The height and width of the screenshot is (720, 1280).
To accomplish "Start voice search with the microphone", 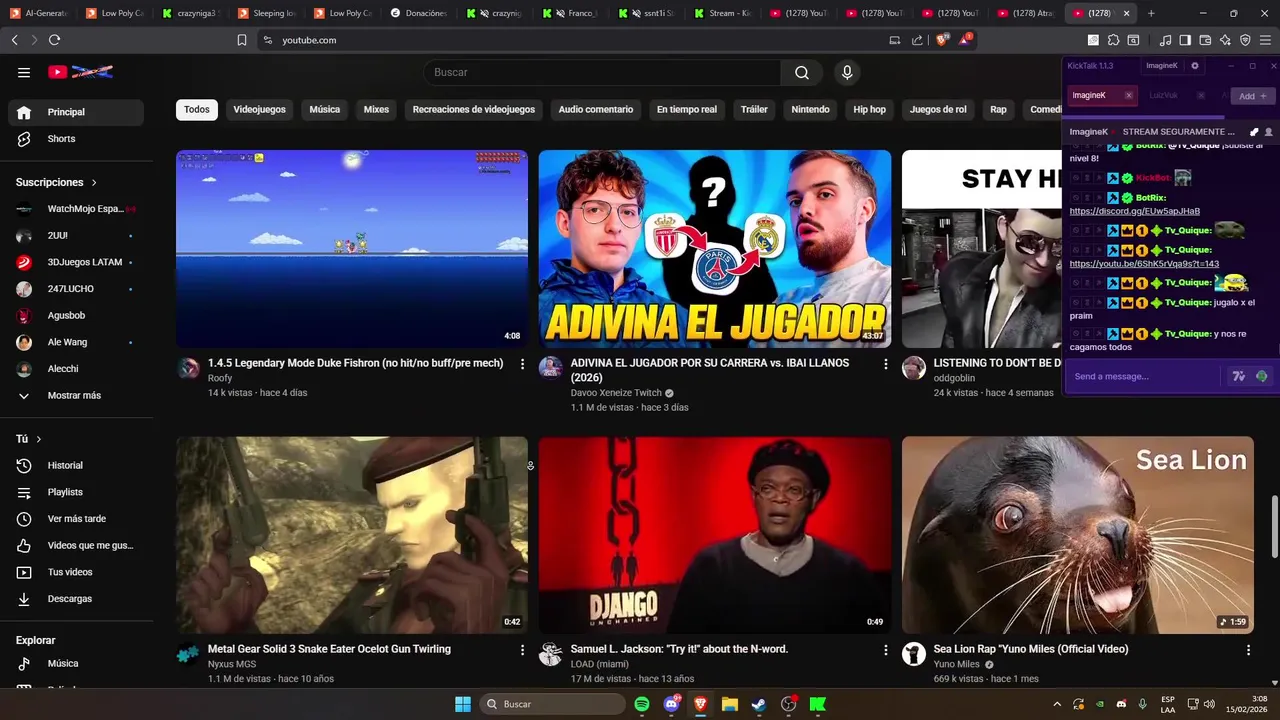I will tap(847, 72).
